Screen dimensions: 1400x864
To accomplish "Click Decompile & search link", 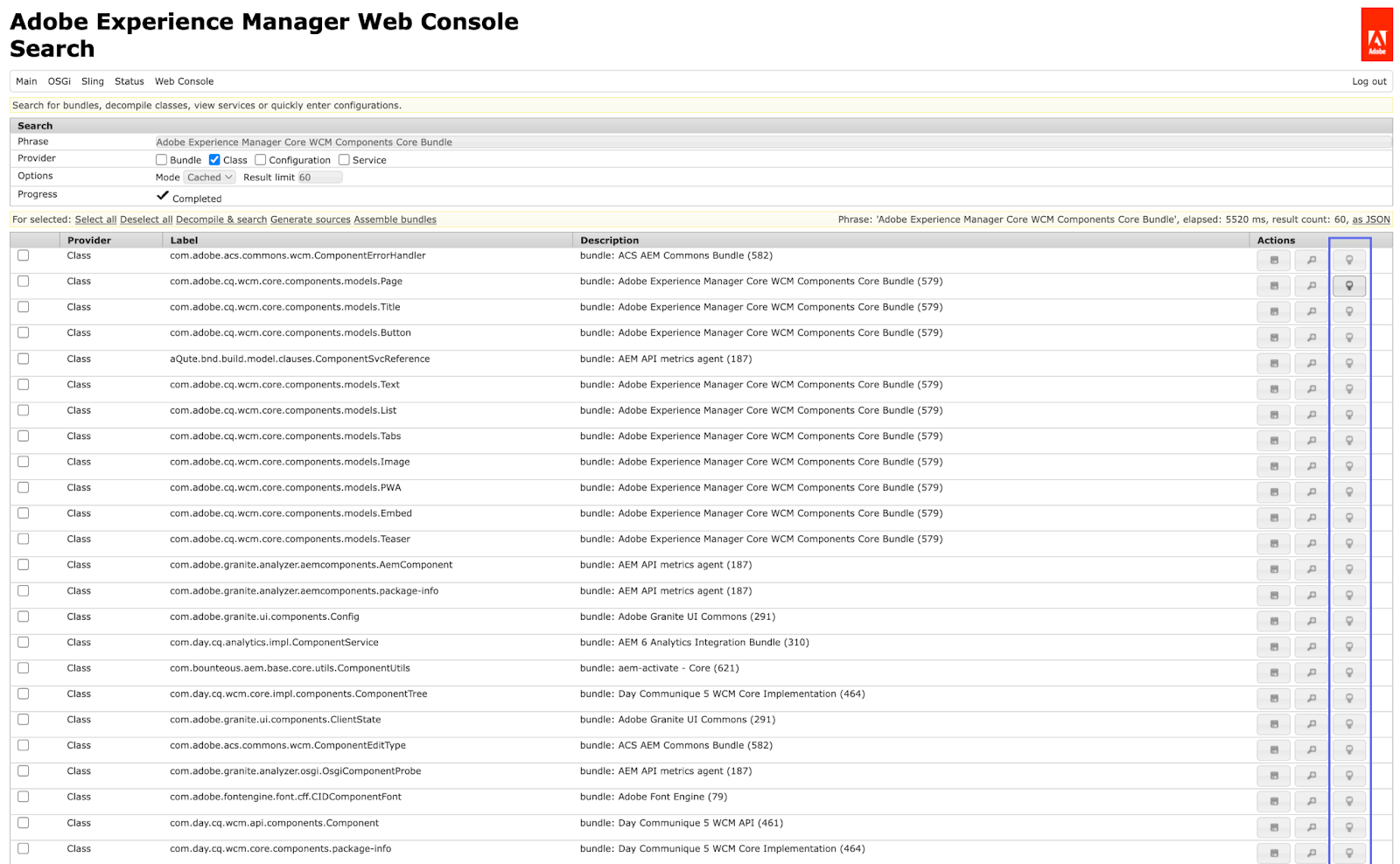I will coord(221,219).
